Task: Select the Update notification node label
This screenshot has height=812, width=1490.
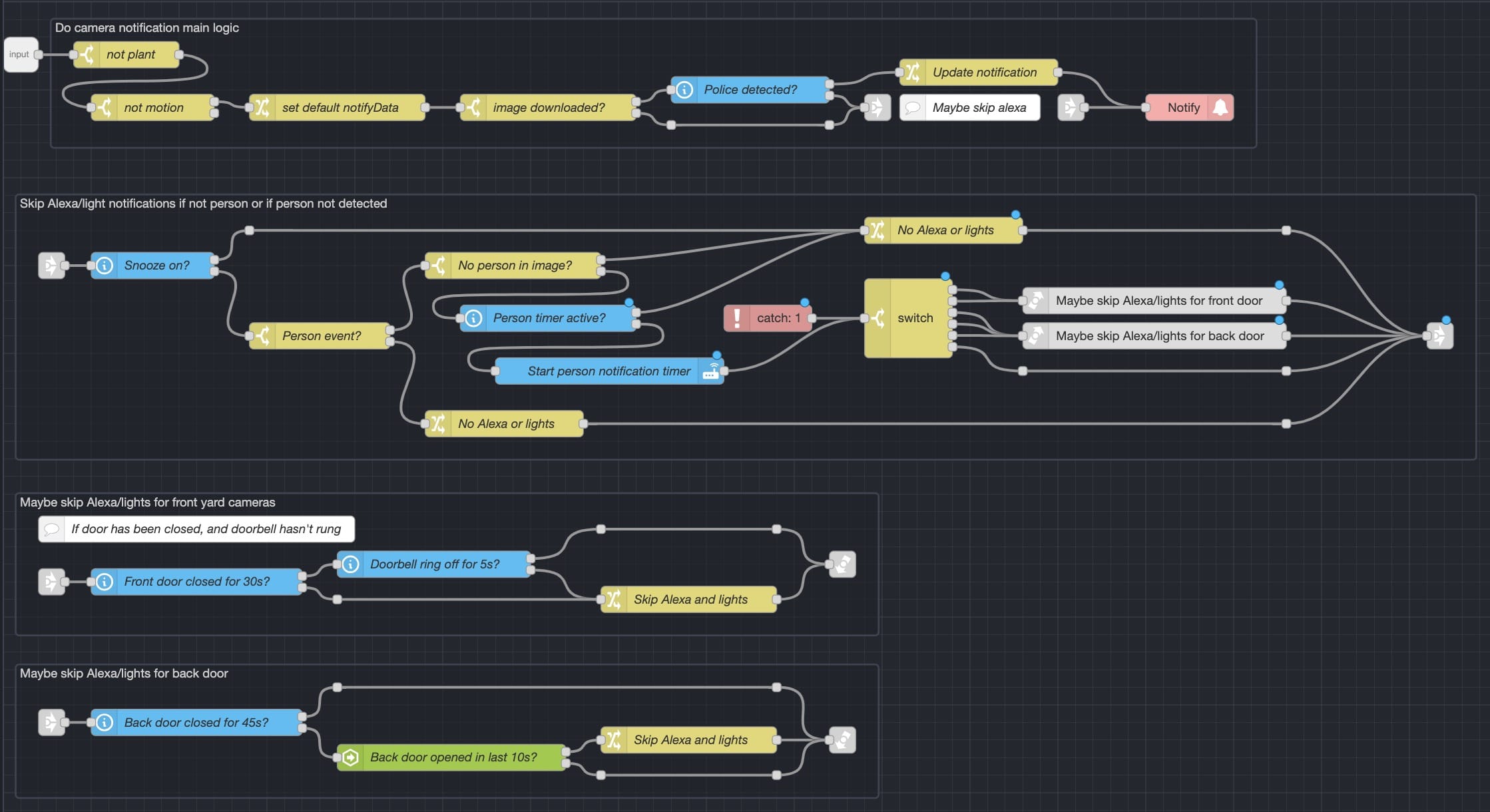Action: [x=985, y=72]
